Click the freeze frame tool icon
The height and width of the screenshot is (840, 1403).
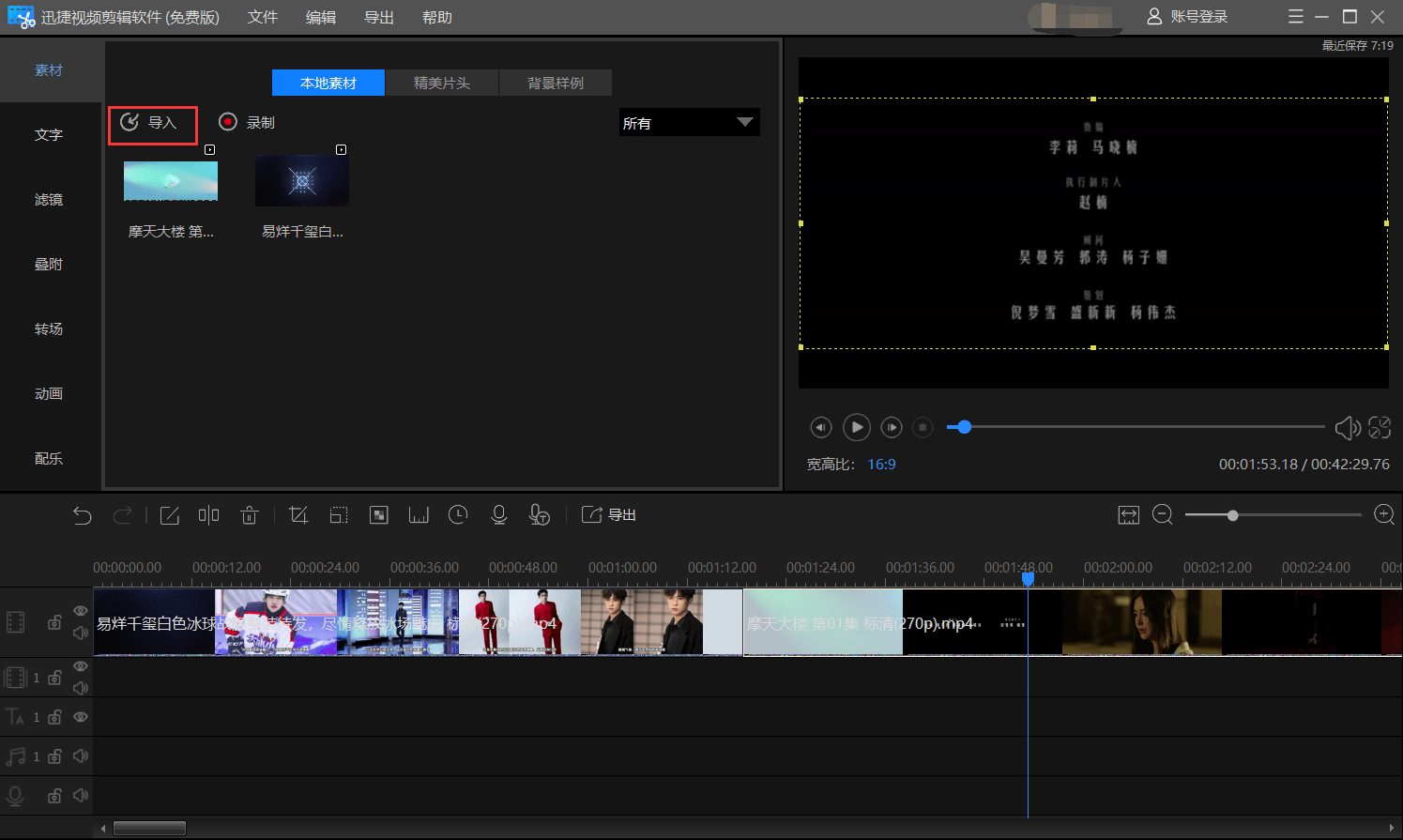pos(419,515)
